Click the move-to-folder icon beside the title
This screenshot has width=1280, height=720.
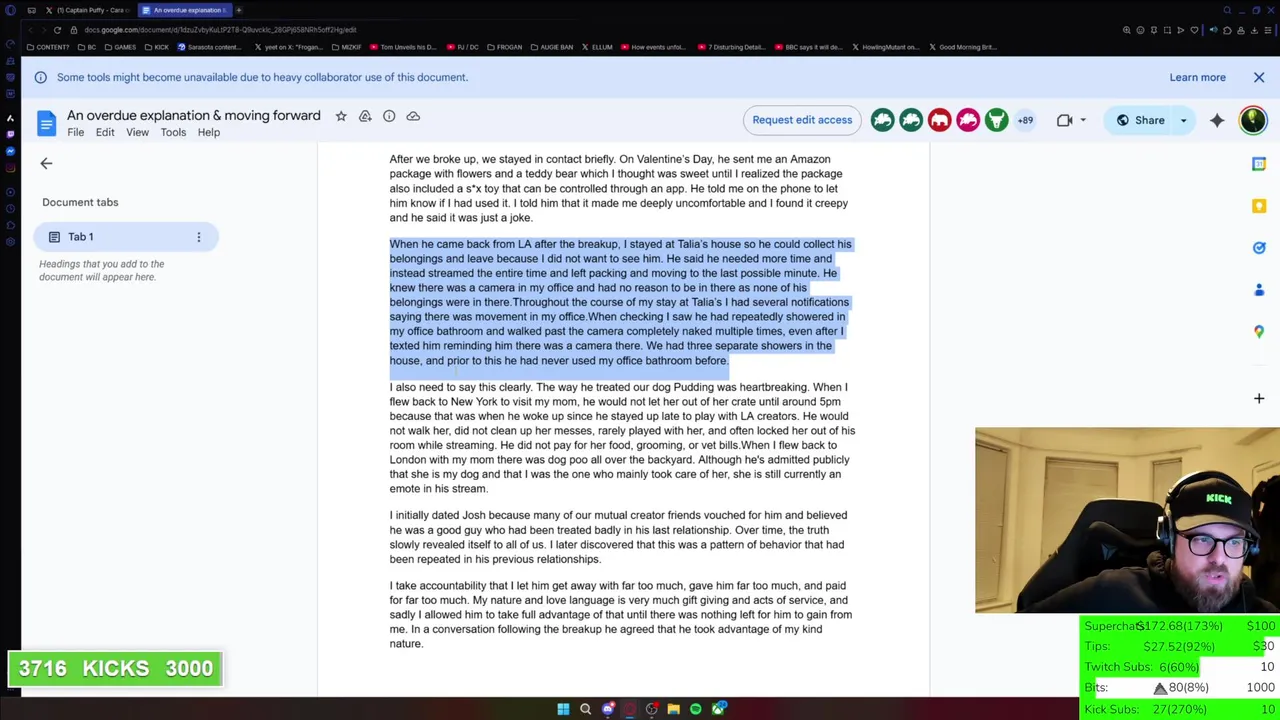coord(365,116)
